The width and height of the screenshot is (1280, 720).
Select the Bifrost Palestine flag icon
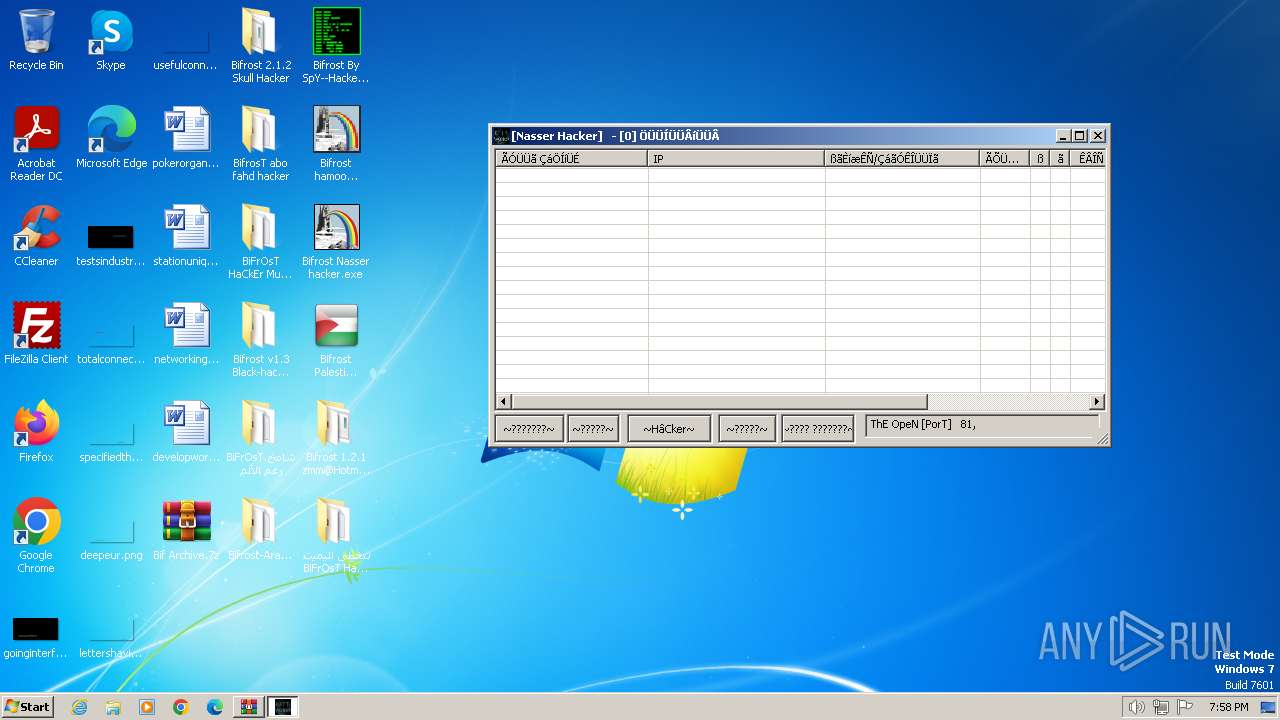pyautogui.click(x=336, y=339)
